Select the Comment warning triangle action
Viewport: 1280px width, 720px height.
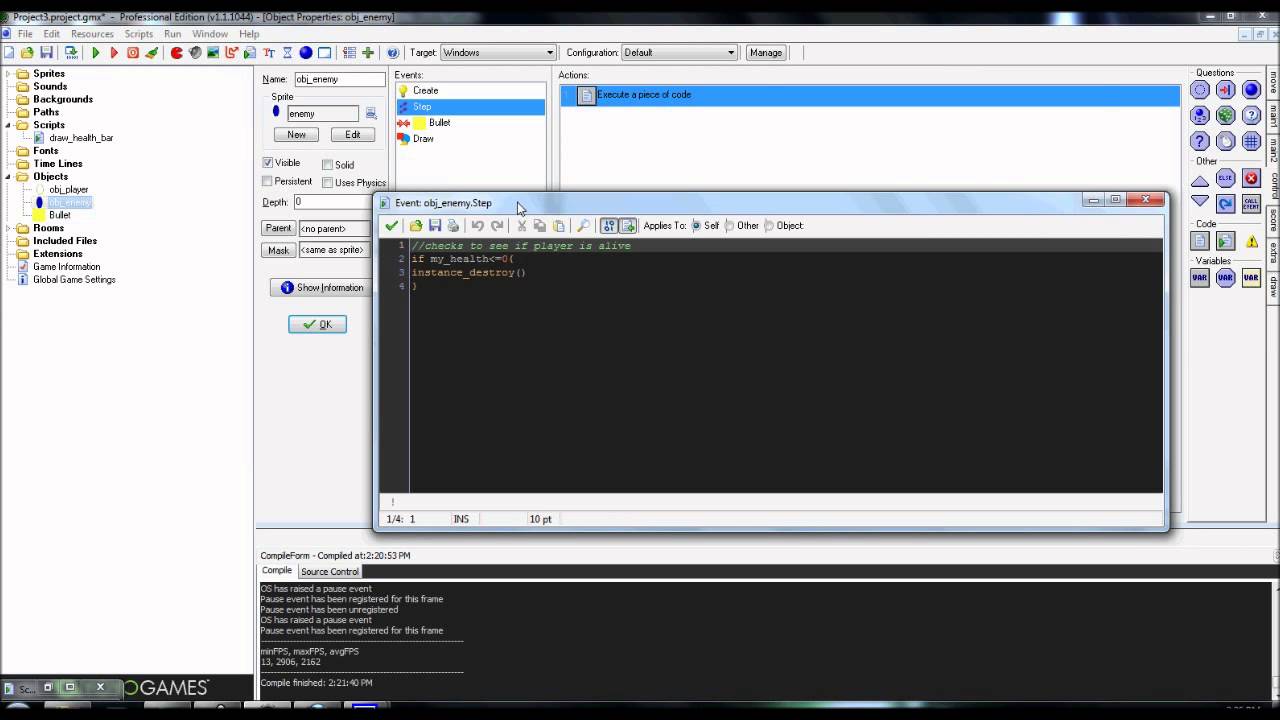click(x=1251, y=242)
